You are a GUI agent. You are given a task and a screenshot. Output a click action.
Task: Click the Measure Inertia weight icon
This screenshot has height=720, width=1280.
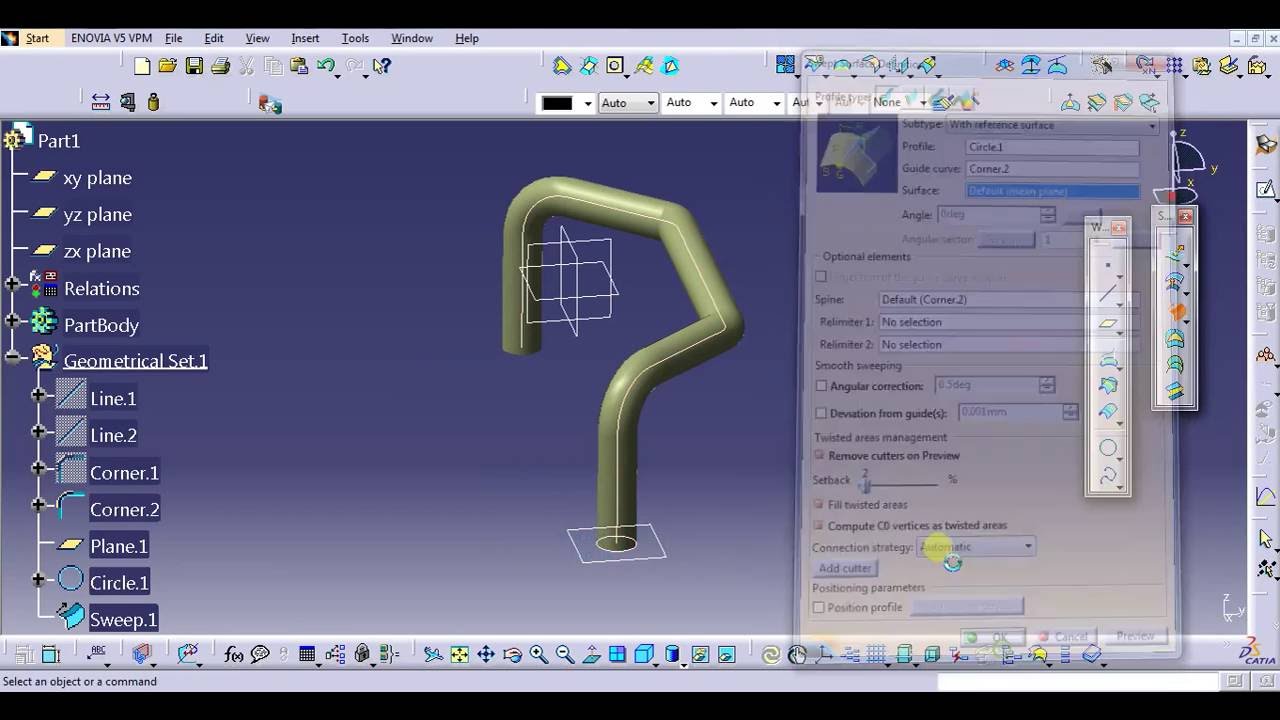pyautogui.click(x=153, y=101)
